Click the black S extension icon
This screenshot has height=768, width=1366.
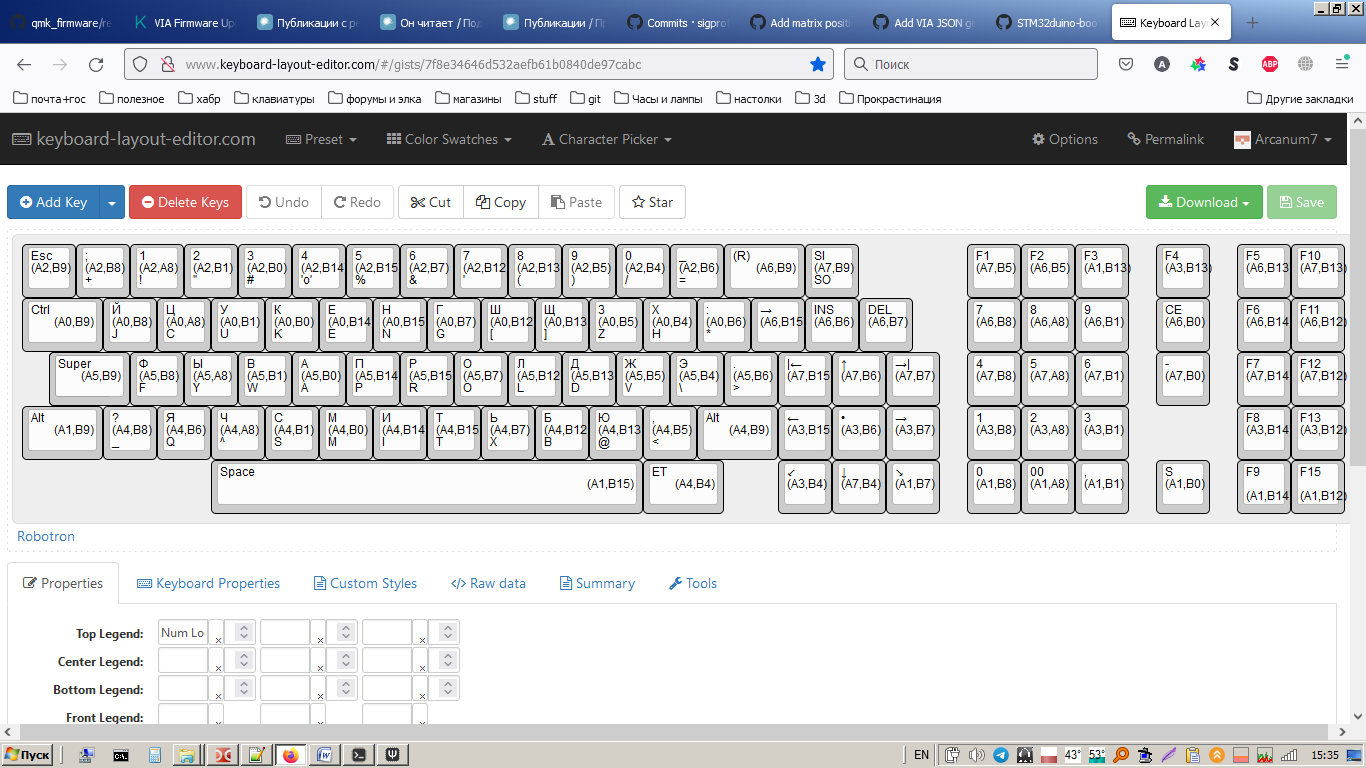1233,64
